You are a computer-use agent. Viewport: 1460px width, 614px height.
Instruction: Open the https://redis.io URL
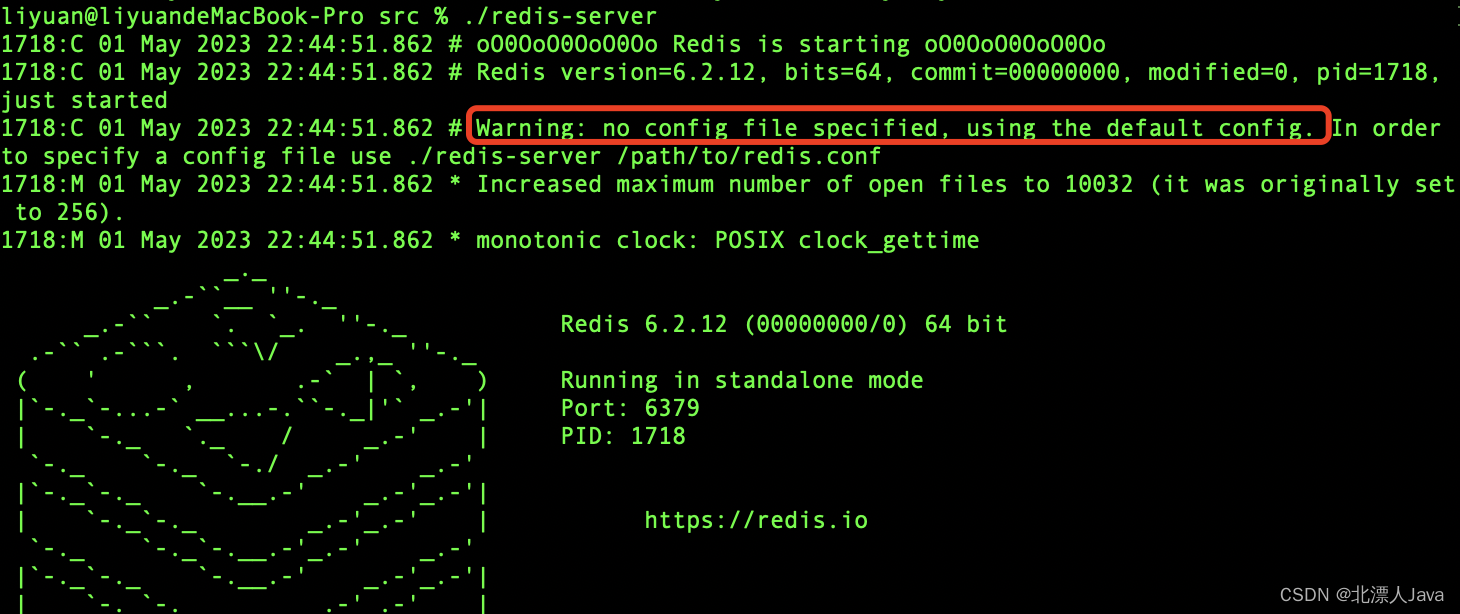(x=756, y=520)
